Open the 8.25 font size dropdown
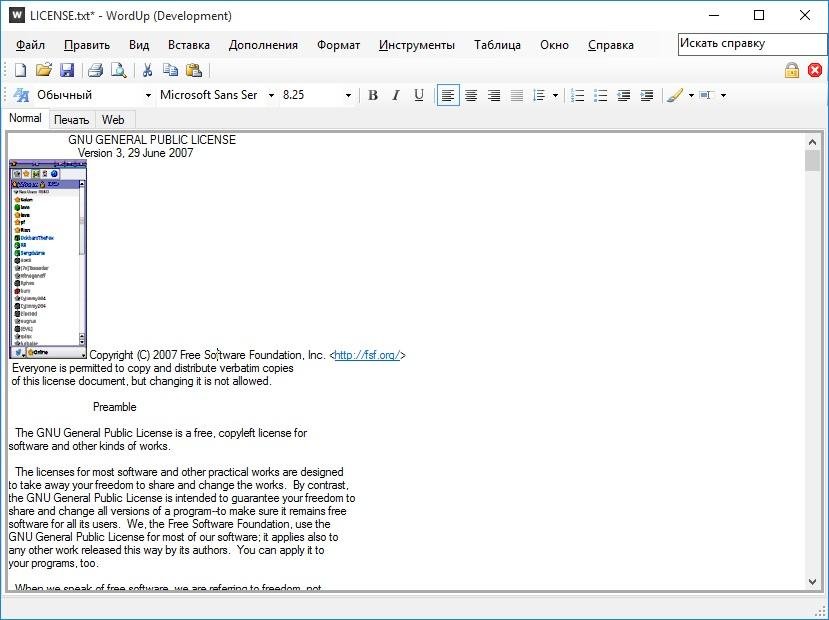The width and height of the screenshot is (829, 620). point(348,95)
